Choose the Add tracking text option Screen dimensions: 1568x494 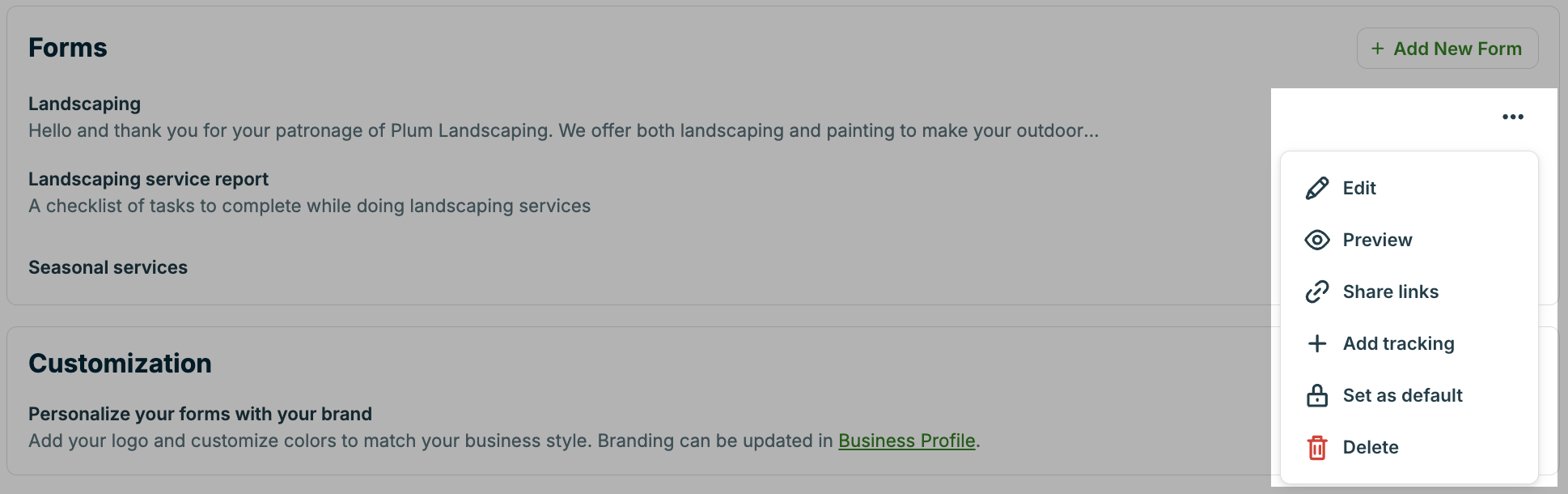pyautogui.click(x=1398, y=343)
